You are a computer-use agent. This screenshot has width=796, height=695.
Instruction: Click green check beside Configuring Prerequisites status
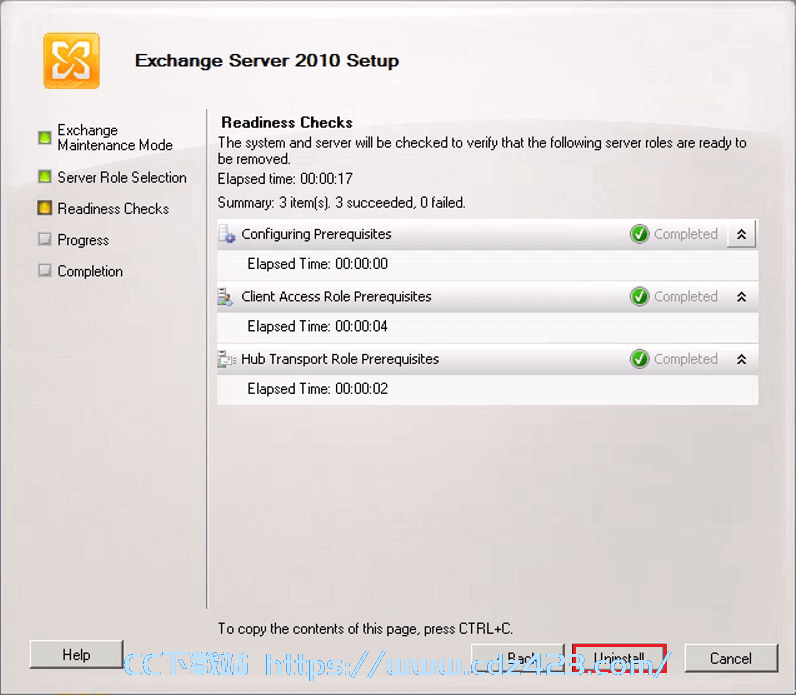pos(640,234)
